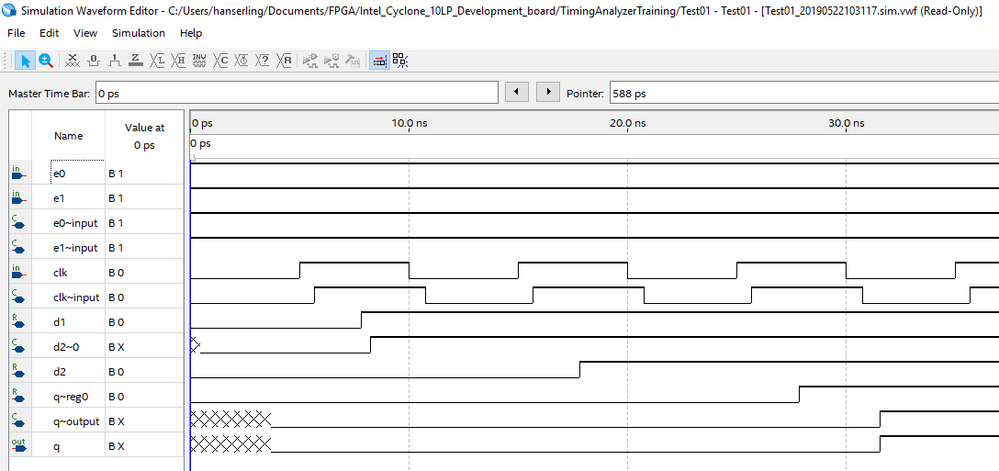Viewport: 999px width, 471px height.
Task: Click input pin icon beside clk
Action: [18, 272]
